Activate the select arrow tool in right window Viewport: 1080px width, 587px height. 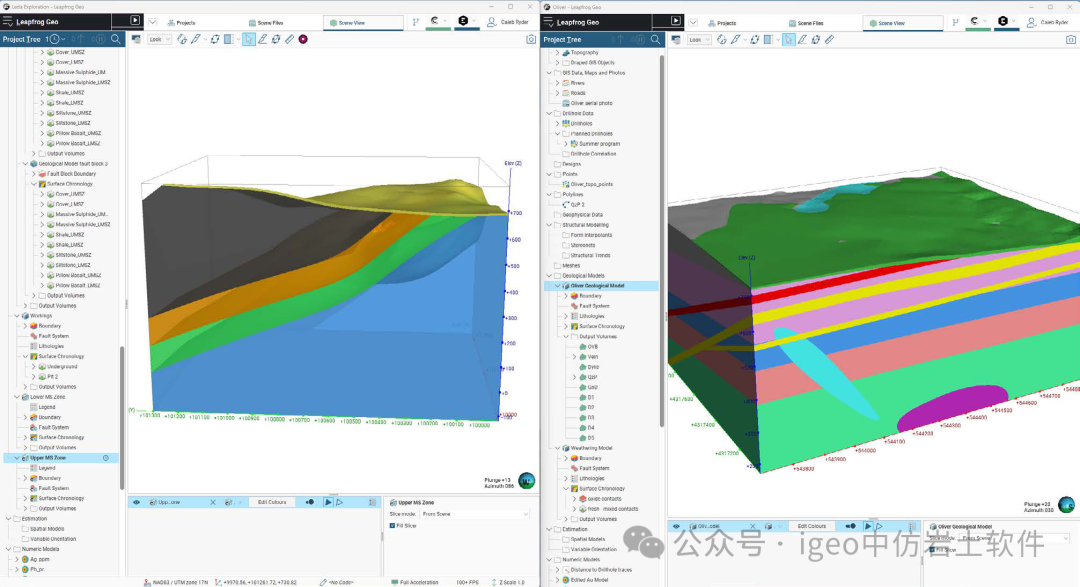tap(789, 39)
